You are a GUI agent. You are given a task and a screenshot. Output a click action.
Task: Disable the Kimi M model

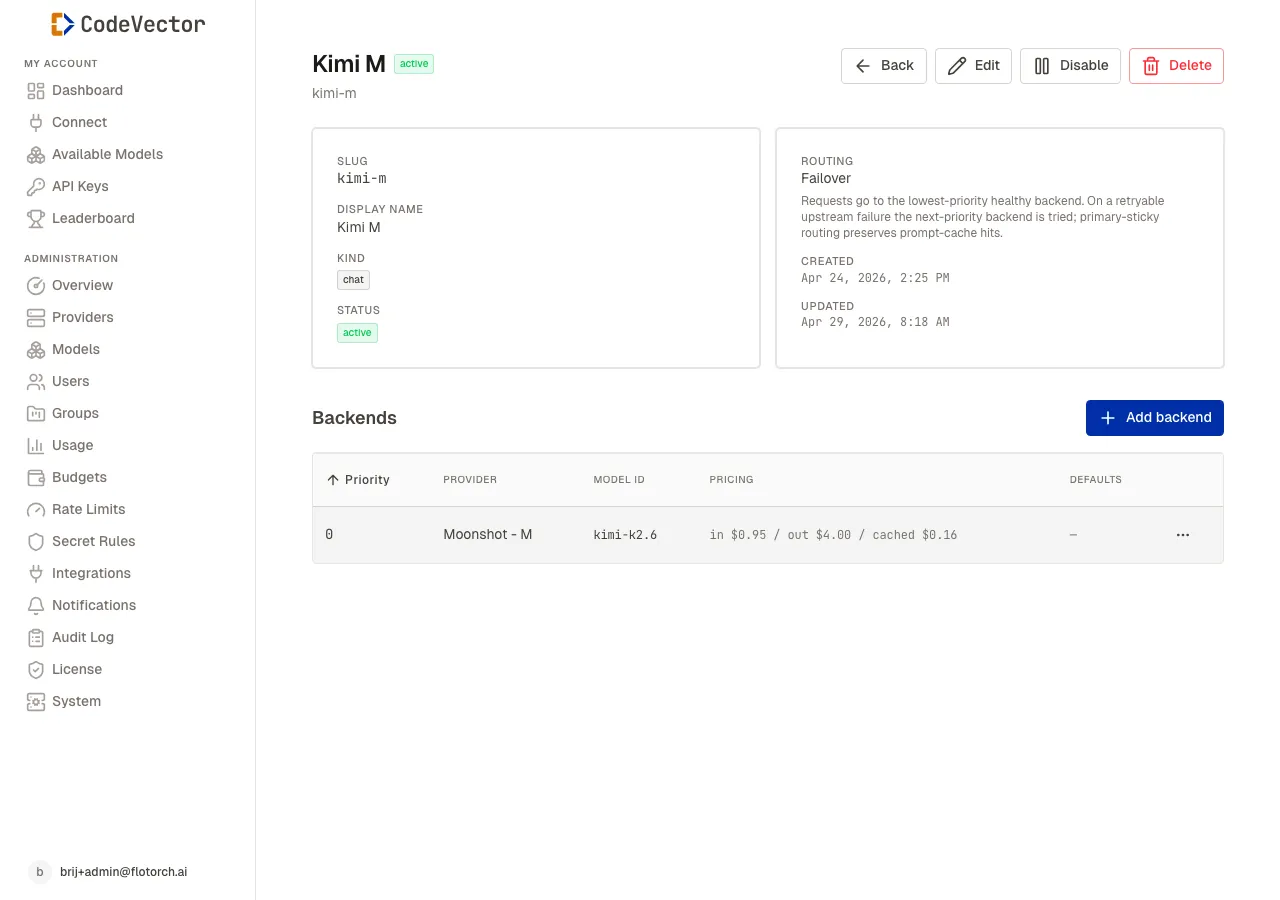tap(1070, 66)
